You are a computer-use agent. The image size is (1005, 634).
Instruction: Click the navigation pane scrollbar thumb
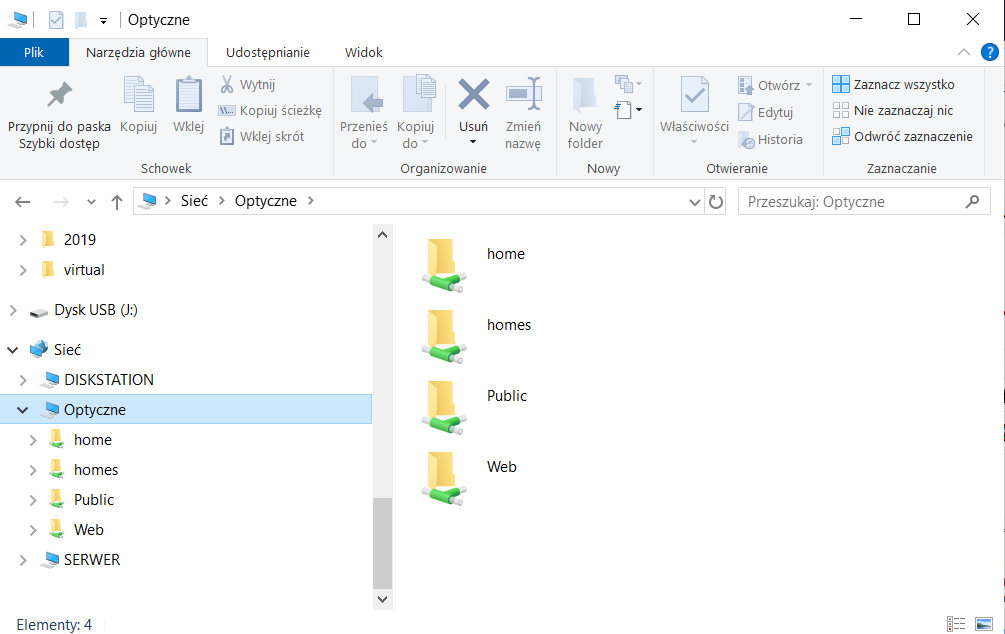[383, 543]
